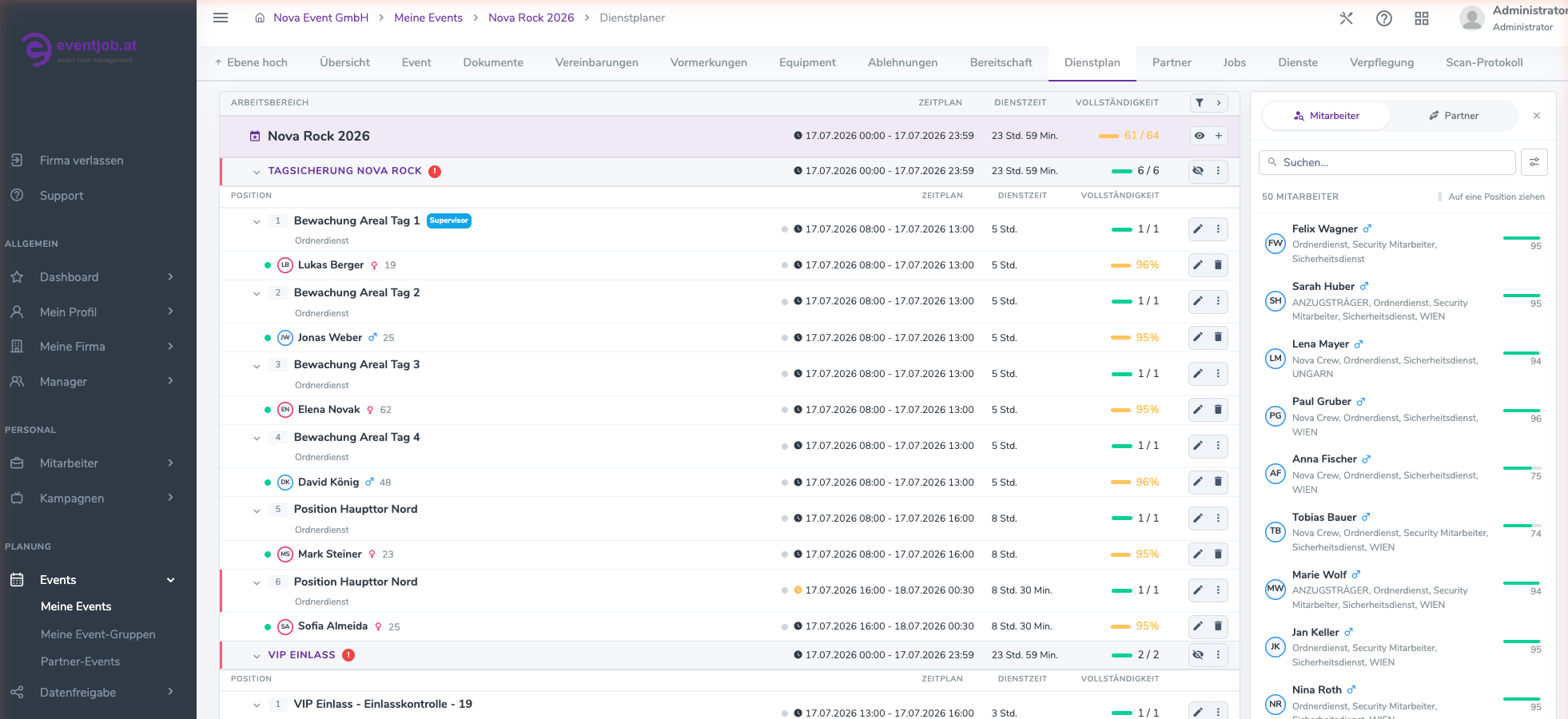
Task: Click the home icon in breadcrumb
Action: (260, 18)
